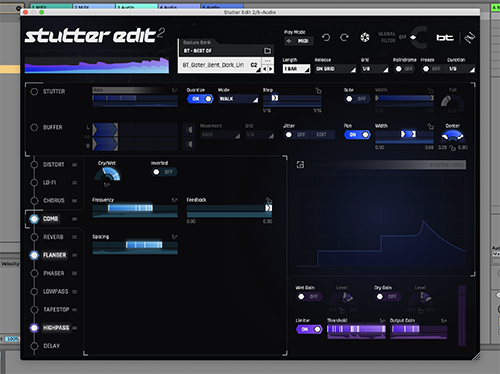This screenshot has width=500, height=374.
Task: Select the LO-FI module label
Action: tap(50, 183)
